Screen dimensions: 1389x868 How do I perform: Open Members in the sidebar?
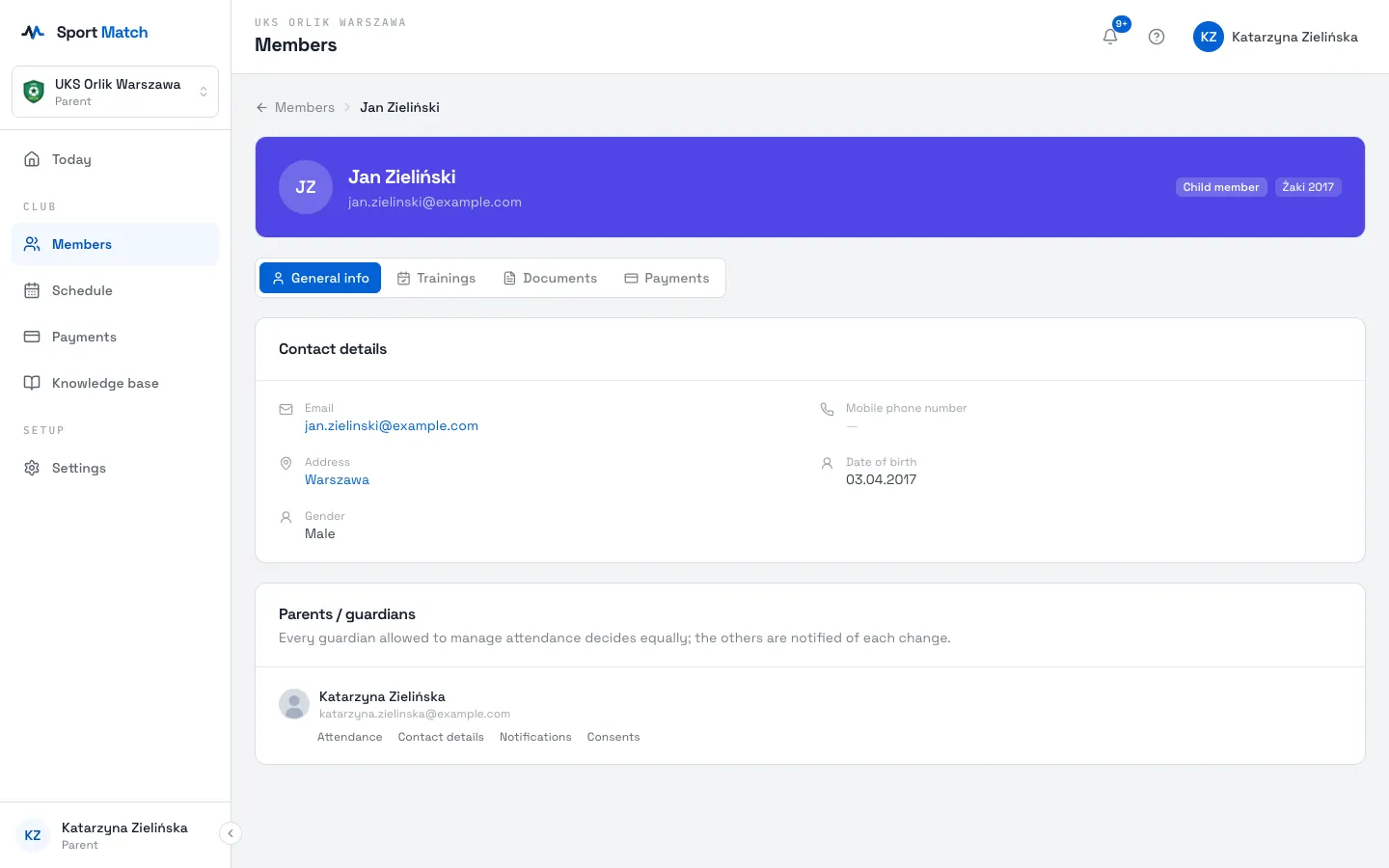tap(115, 244)
